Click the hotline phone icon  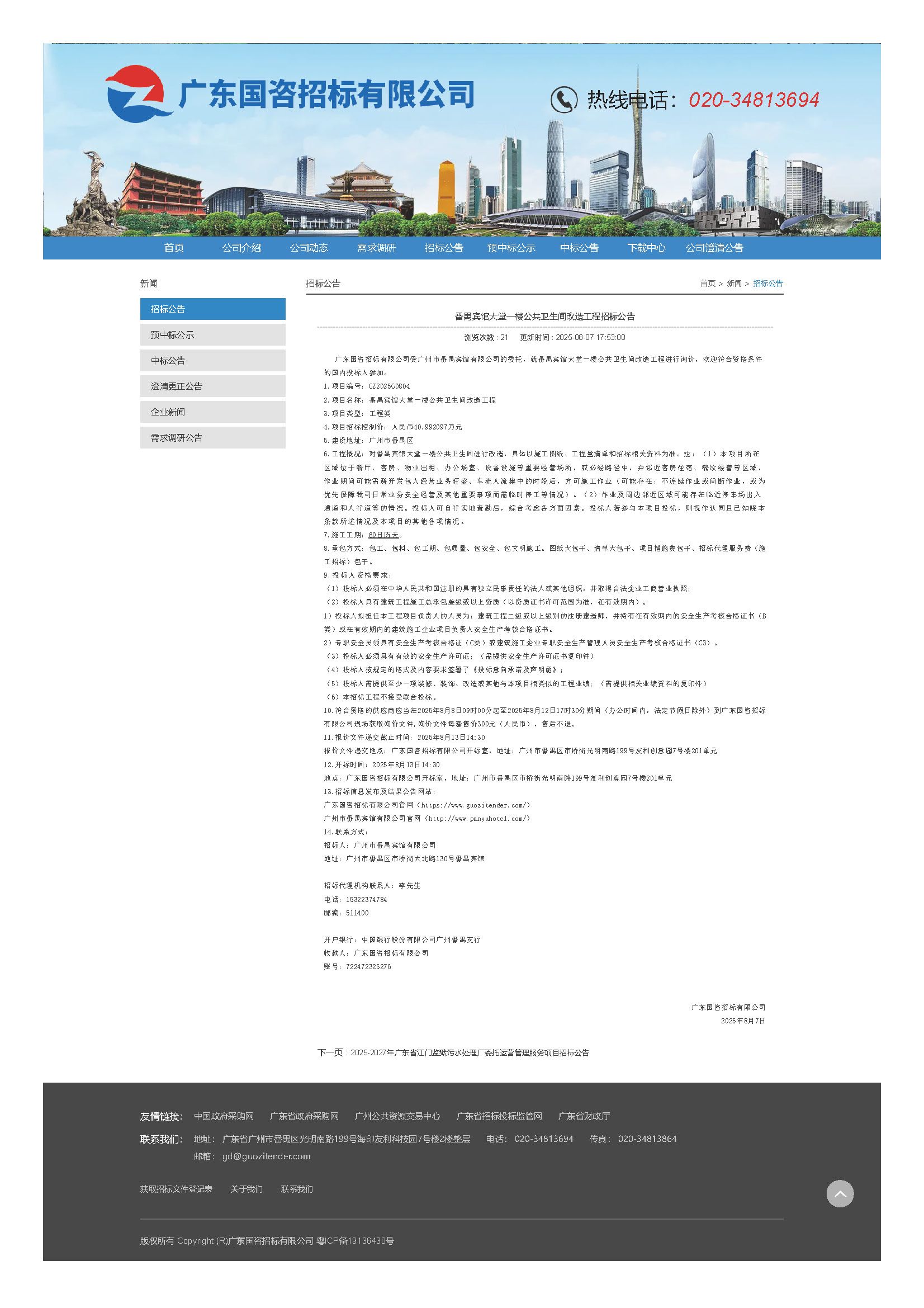point(563,100)
